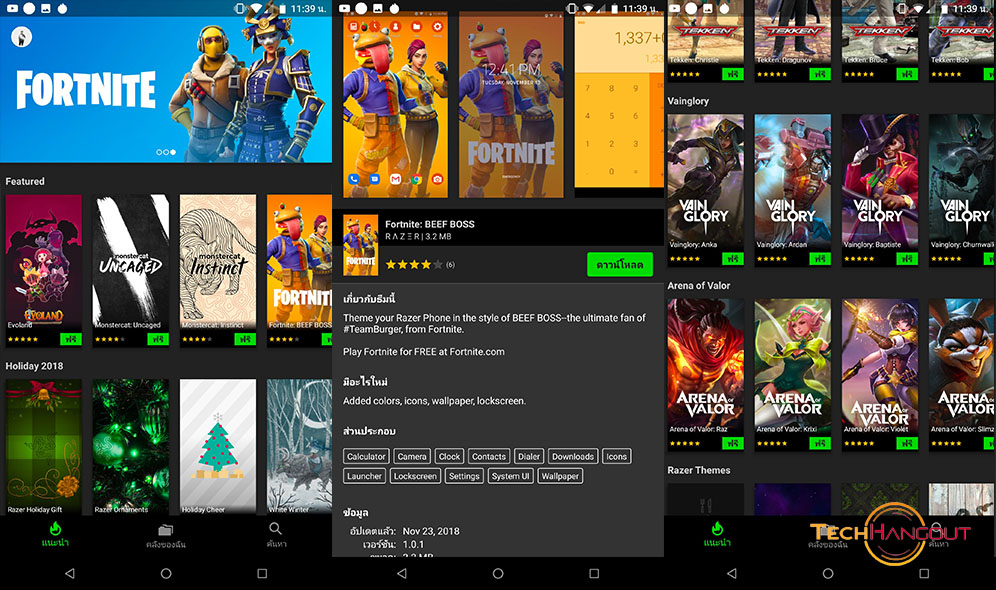Viewport: 996px width, 590px height.
Task: Select the Calculator component tag
Action: point(366,456)
